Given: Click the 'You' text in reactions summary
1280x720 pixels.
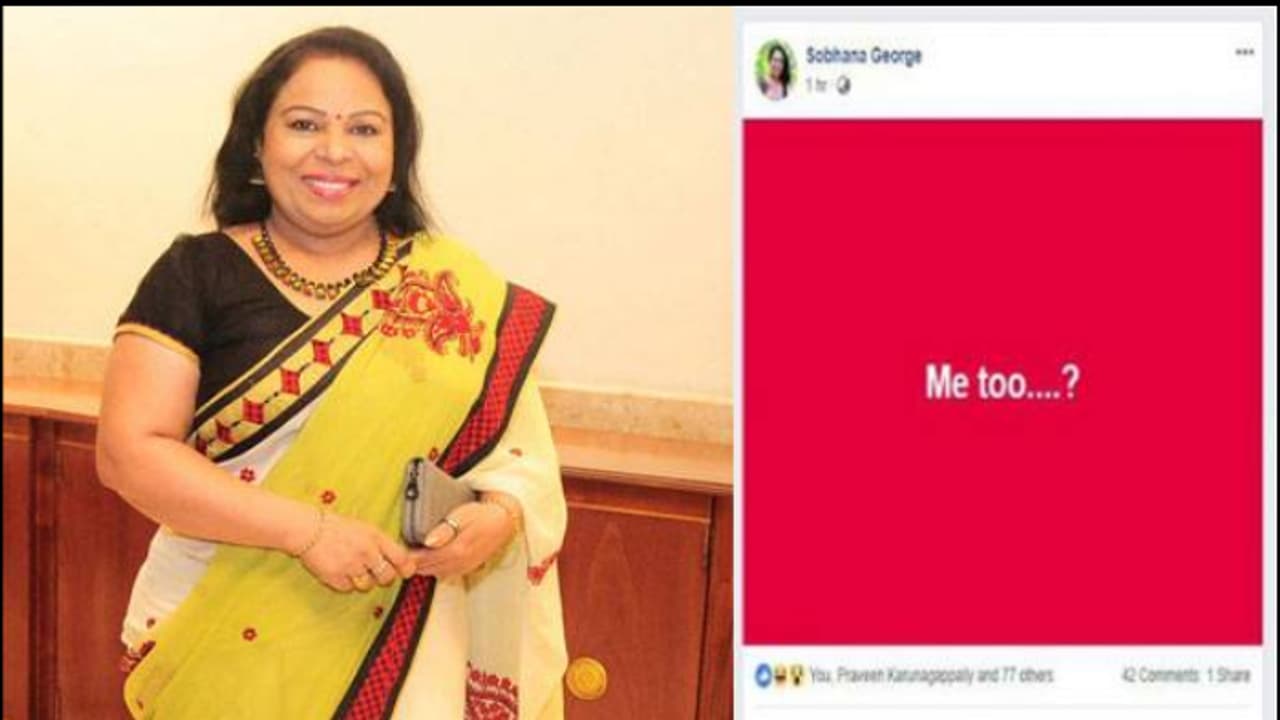Looking at the screenshot, I should coord(819,676).
